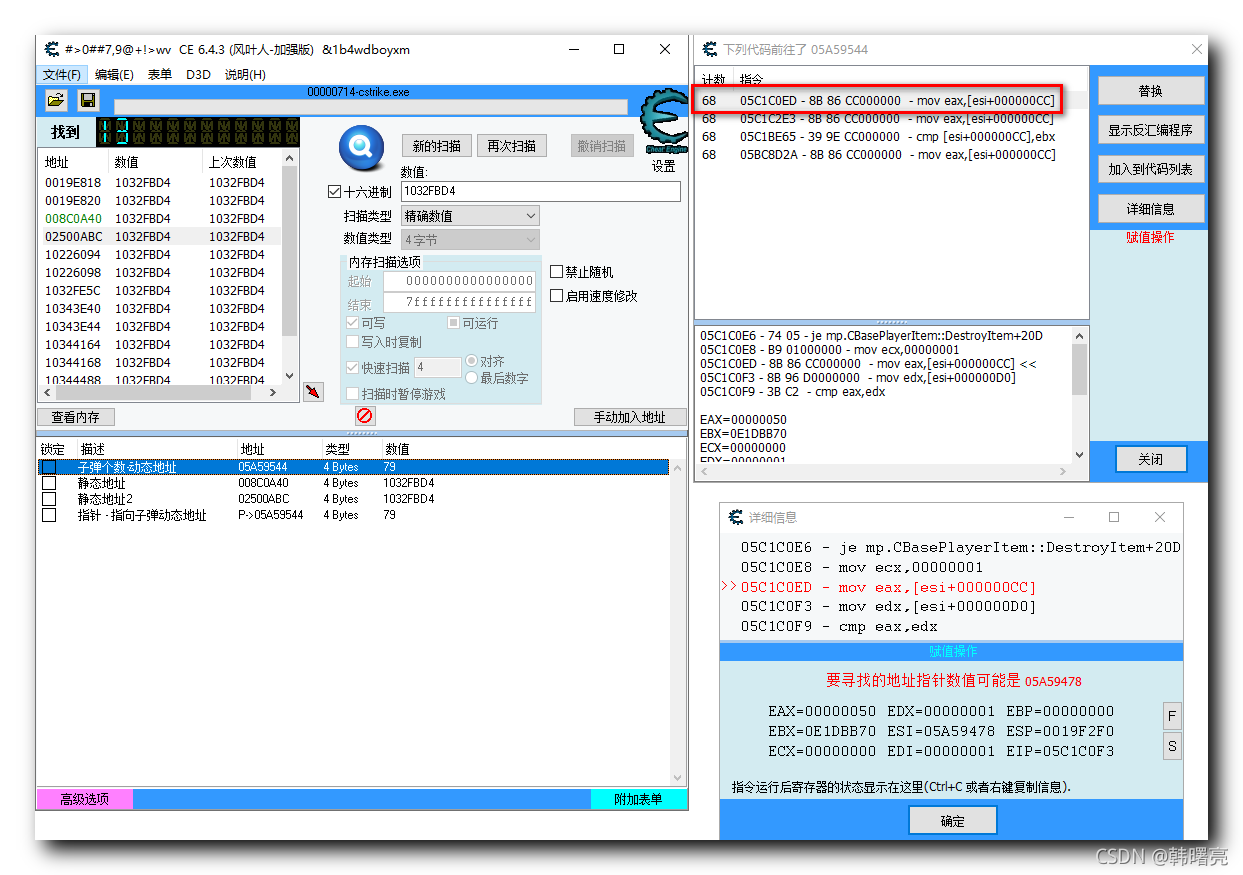
Task: Open the 编辑(E) menu
Action: (x=114, y=74)
